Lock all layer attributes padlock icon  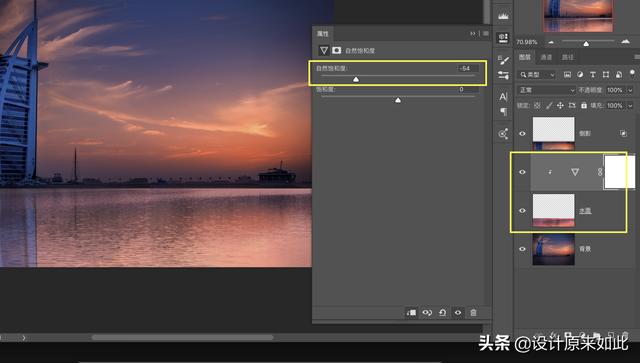point(584,105)
